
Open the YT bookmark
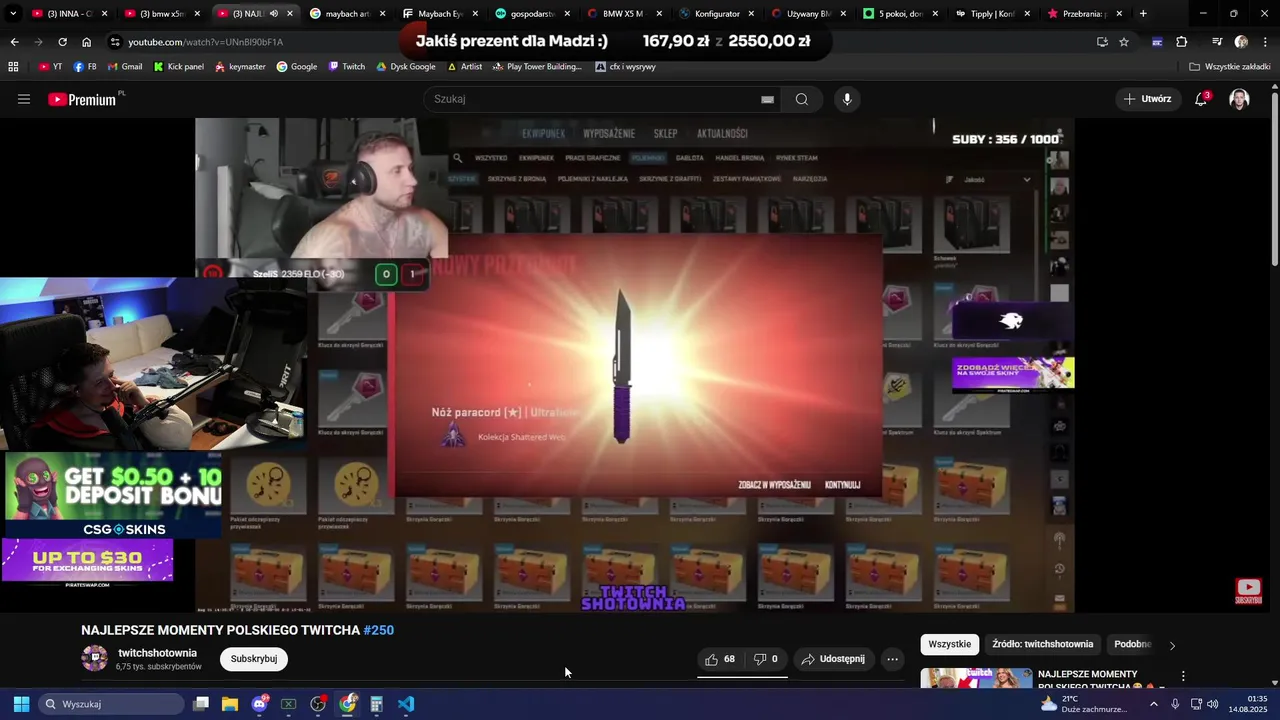click(x=50, y=67)
